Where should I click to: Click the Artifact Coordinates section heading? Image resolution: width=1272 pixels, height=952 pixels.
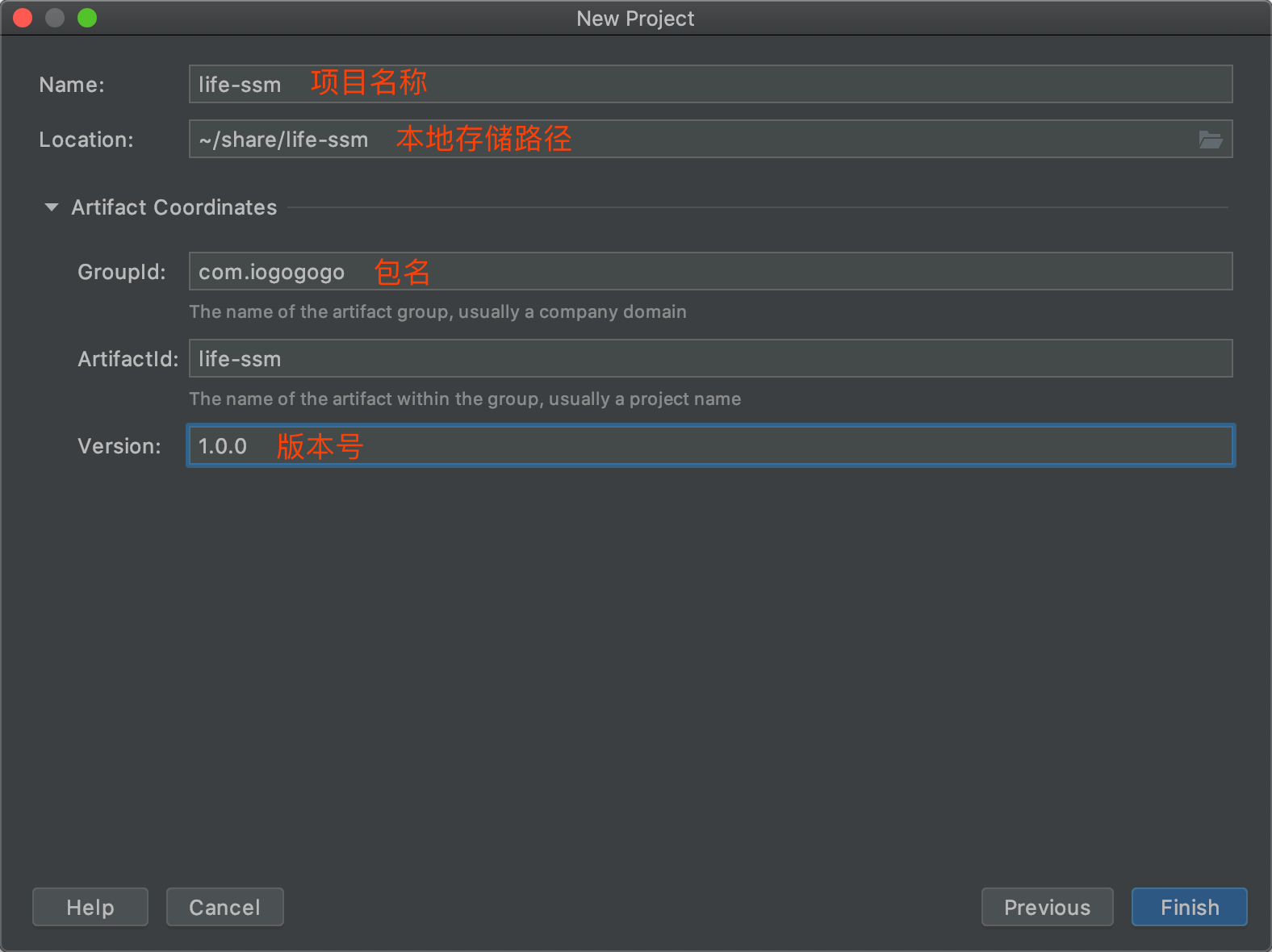pyautogui.click(x=174, y=207)
